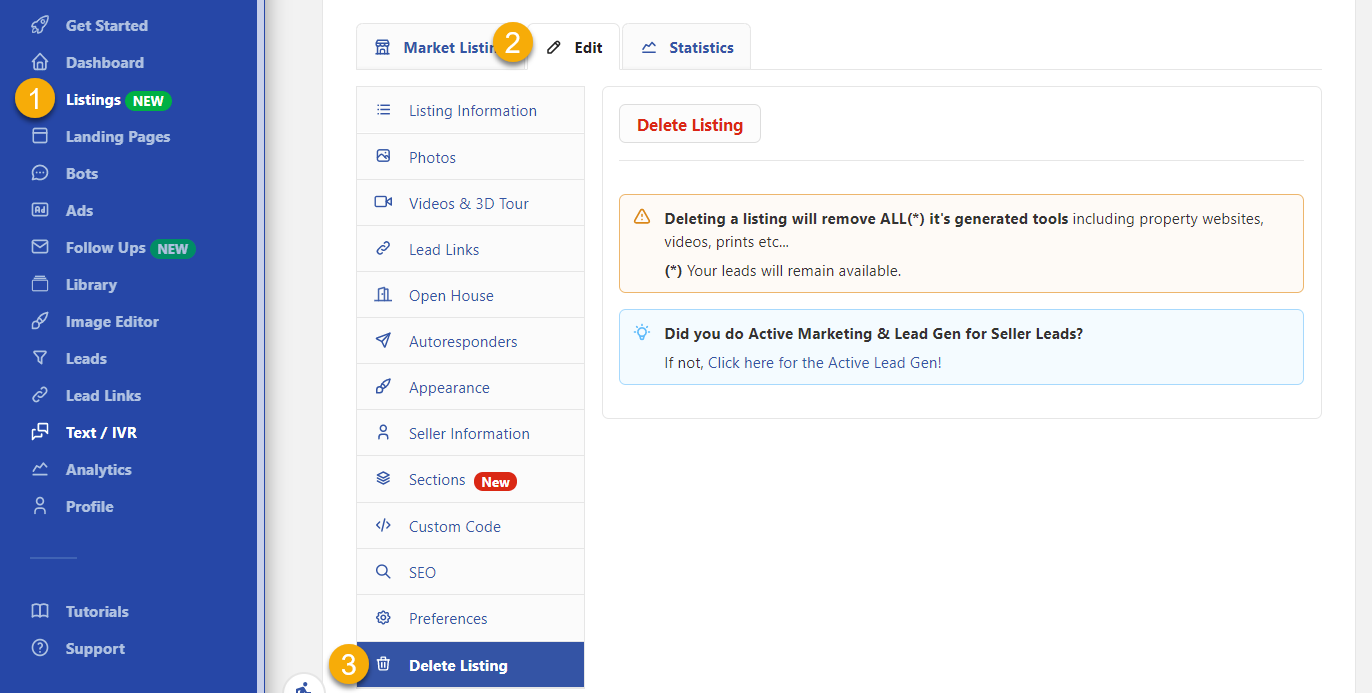Follow the Active Lead Gen link
This screenshot has width=1372, height=693.
click(823, 362)
